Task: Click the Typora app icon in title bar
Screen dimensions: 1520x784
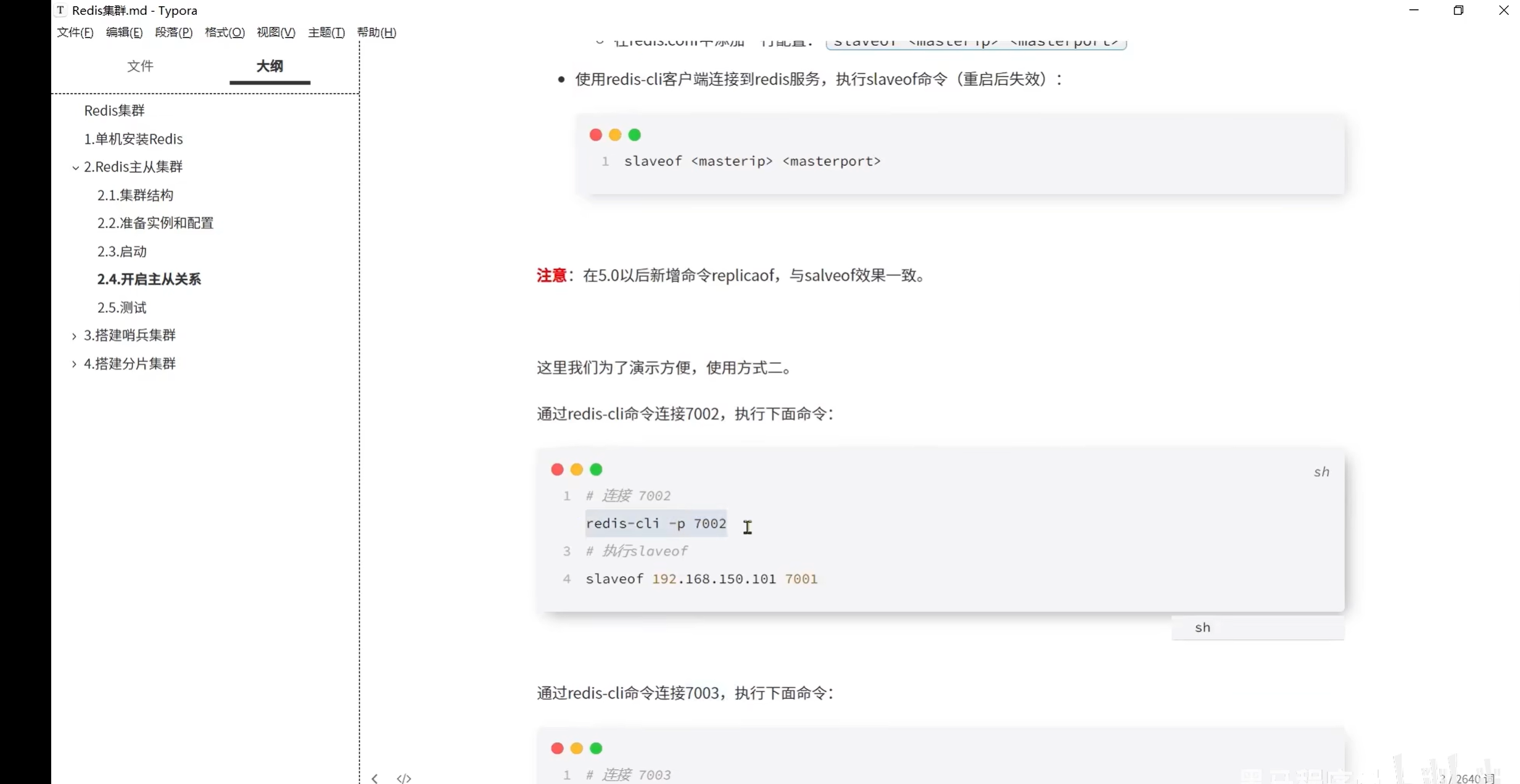Action: tap(60, 10)
